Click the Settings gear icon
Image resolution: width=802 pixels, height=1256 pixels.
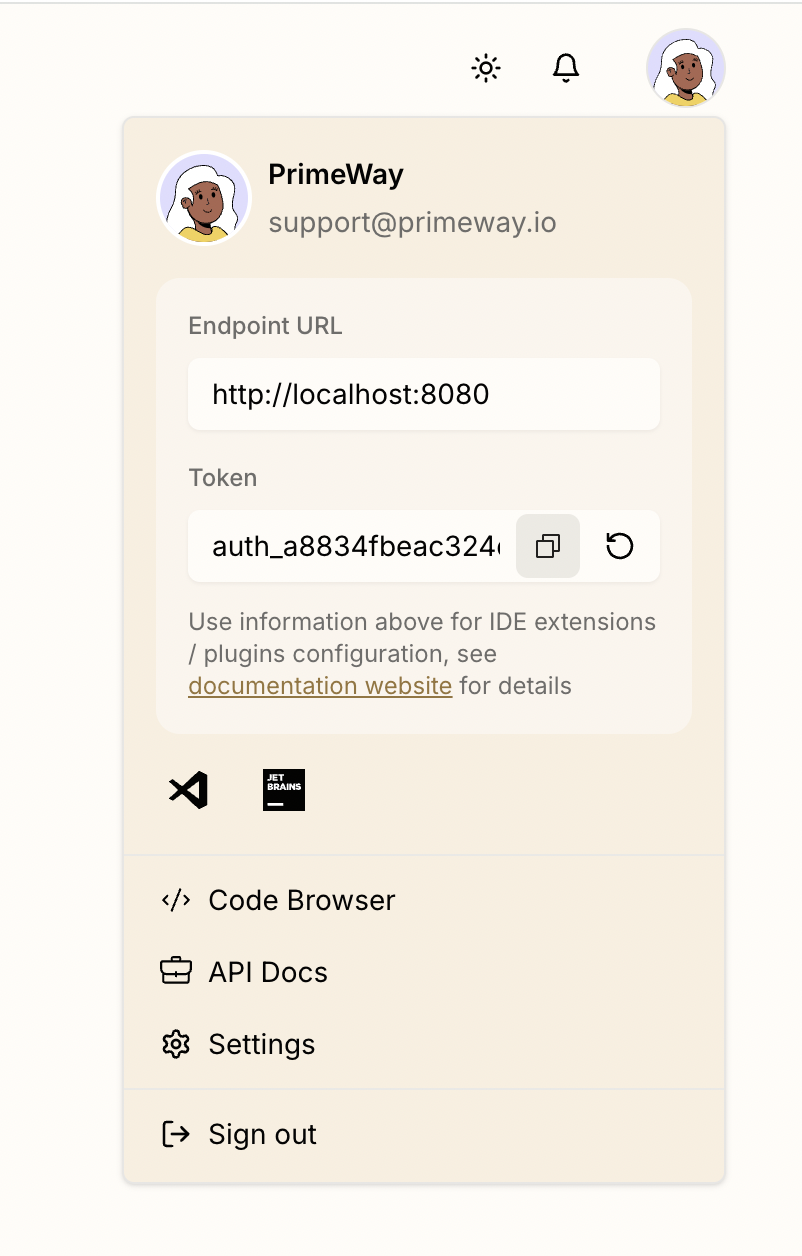(176, 1044)
